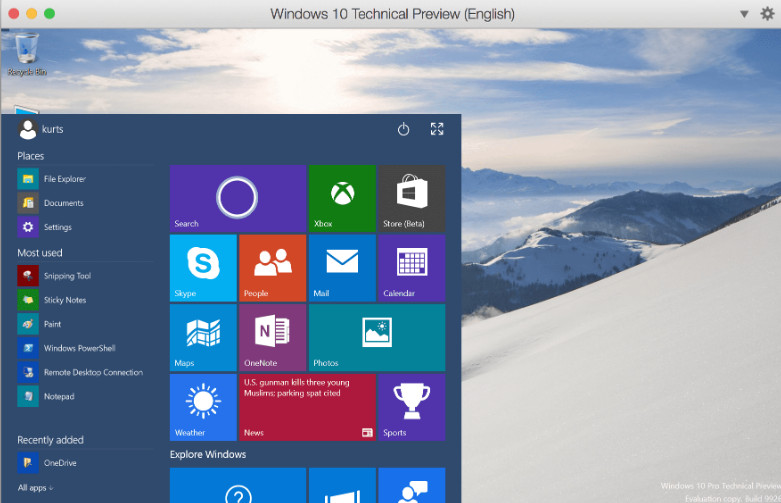
Task: Select the Recycle Bin desktop icon
Action: [x=27, y=54]
